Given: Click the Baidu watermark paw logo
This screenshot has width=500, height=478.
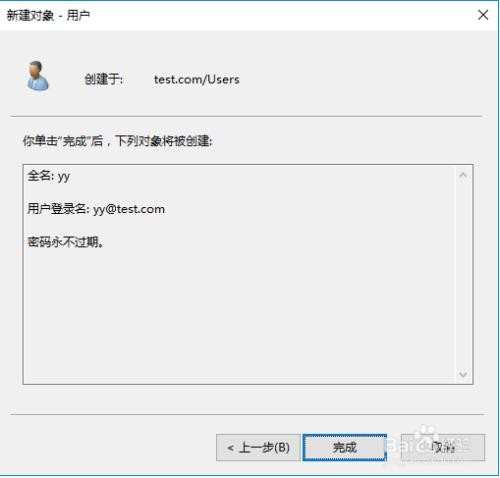Looking at the screenshot, I should 426,434.
